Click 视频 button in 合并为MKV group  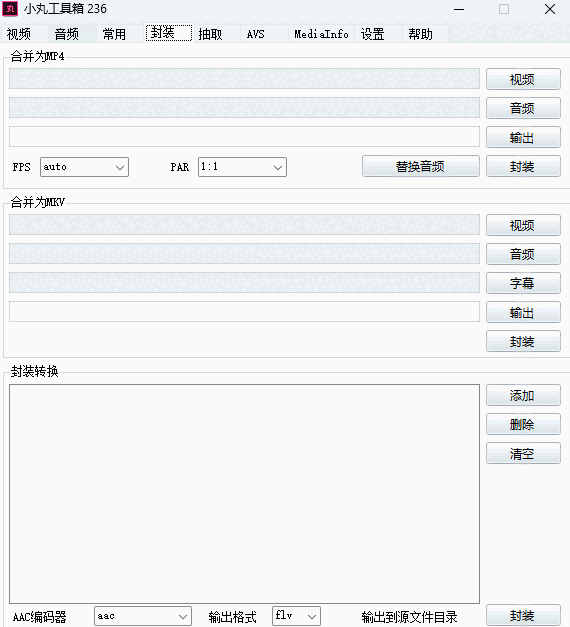pos(523,225)
